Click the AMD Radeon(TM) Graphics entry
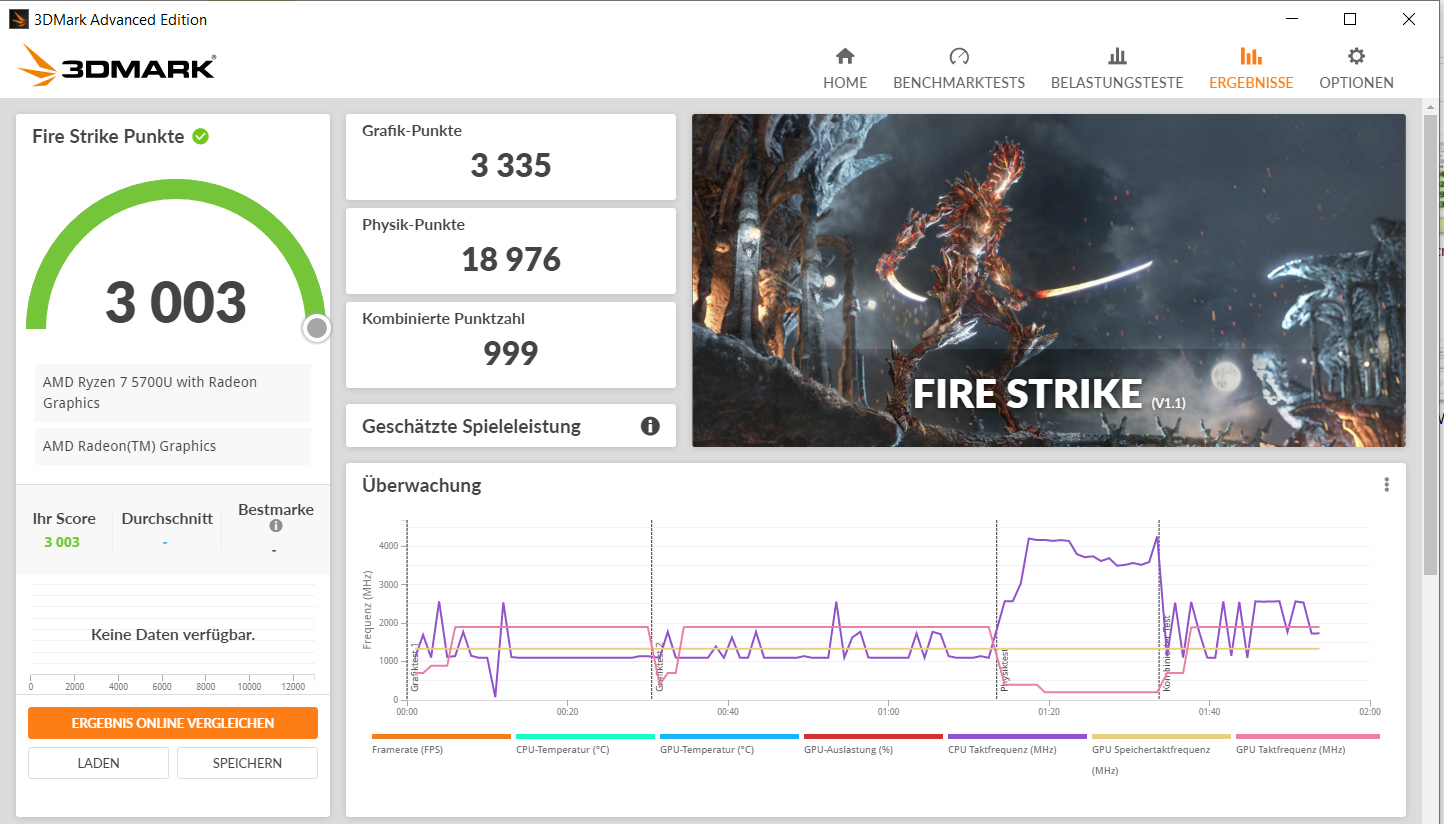1444x824 pixels. pos(173,447)
